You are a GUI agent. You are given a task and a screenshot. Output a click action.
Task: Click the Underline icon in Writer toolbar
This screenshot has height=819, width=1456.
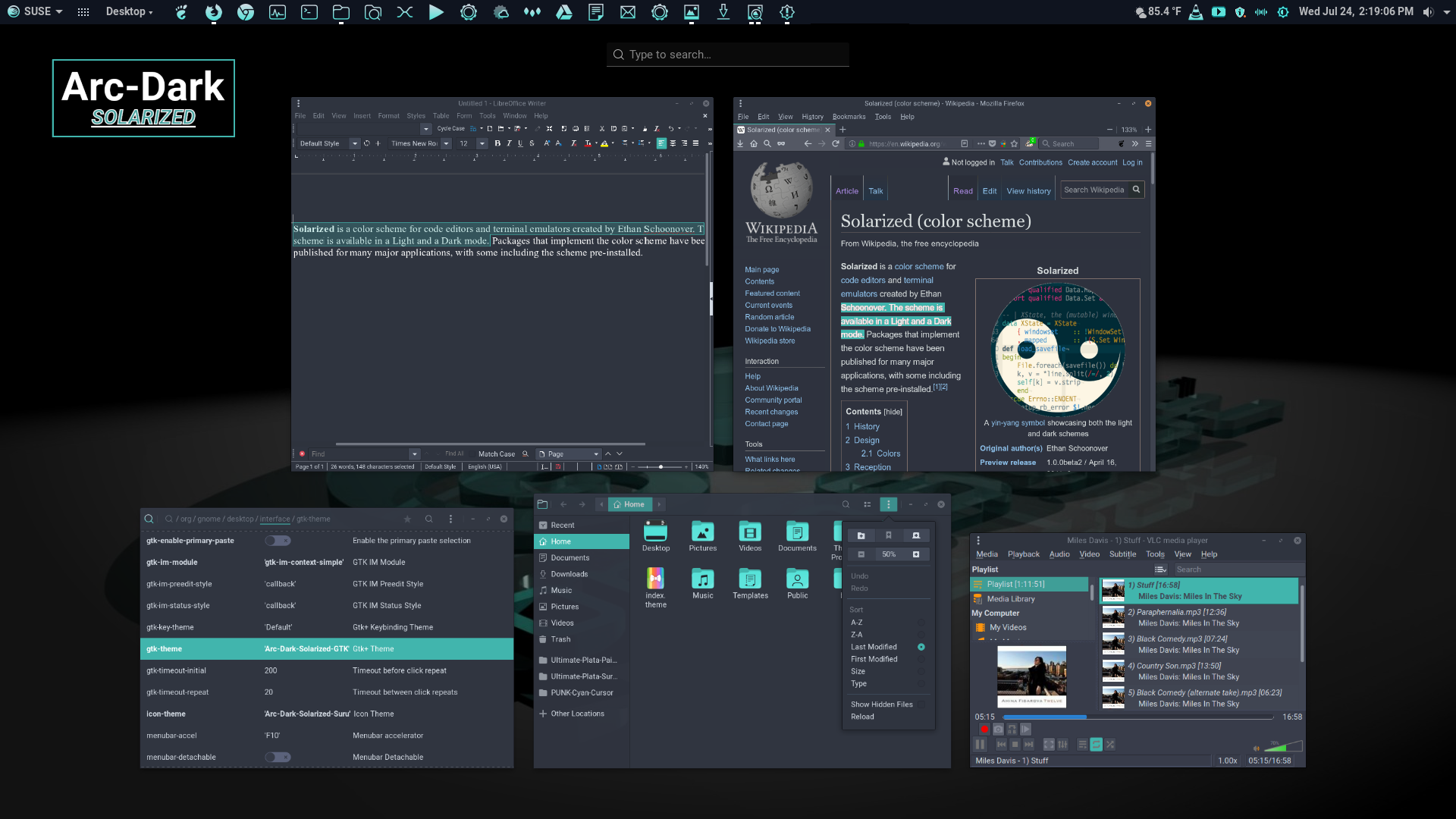[520, 143]
